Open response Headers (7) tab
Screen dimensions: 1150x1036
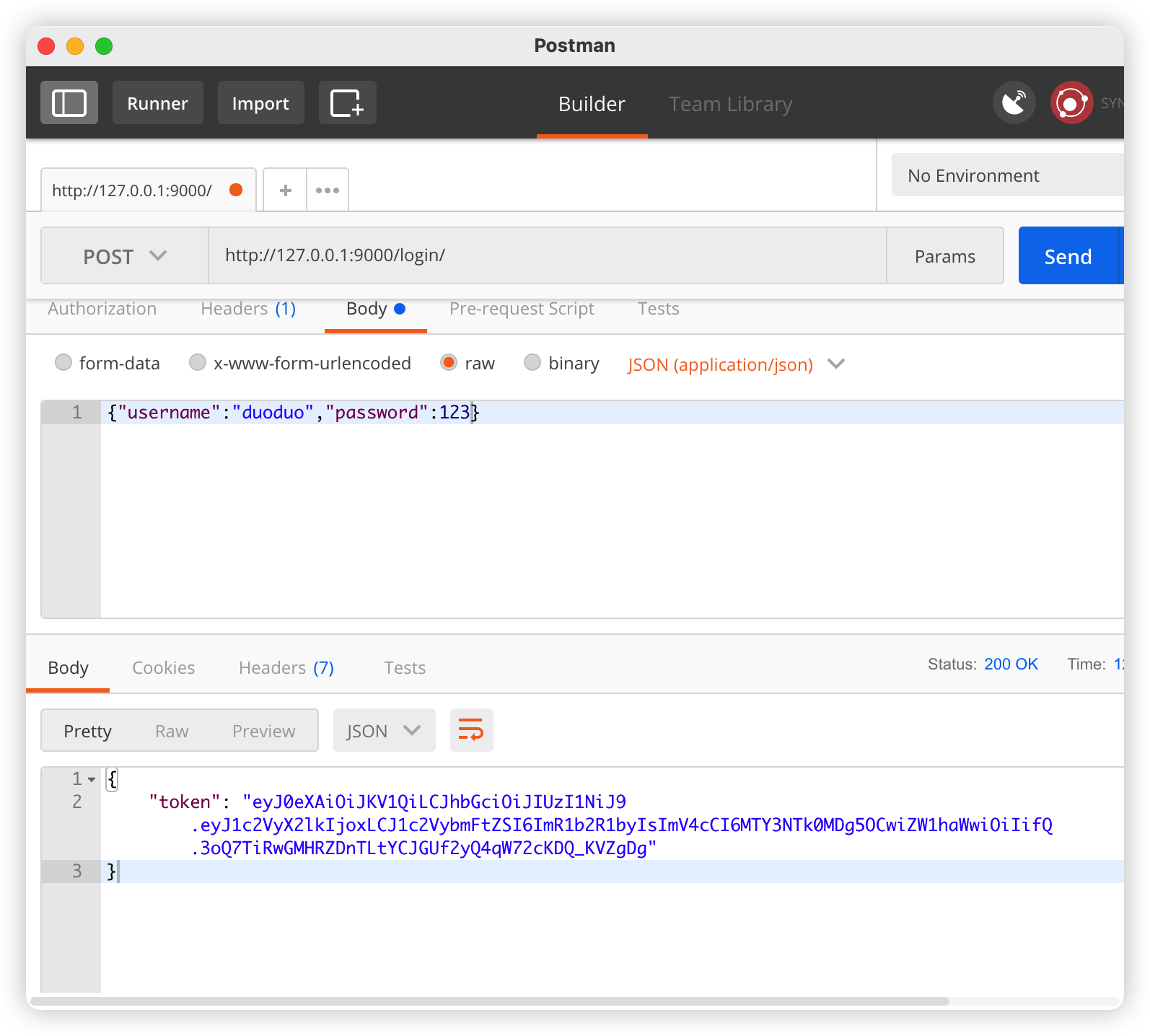(286, 668)
